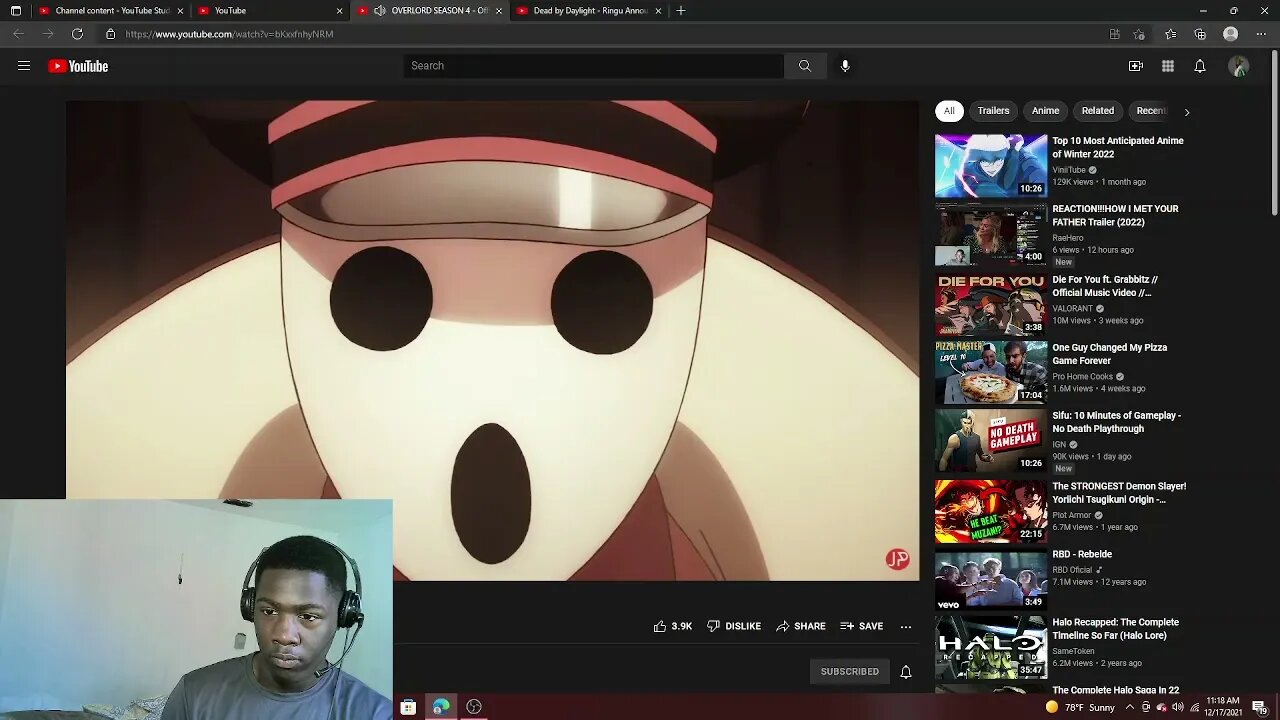Close the Channel content tab
The height and width of the screenshot is (720, 1280).
180,11
